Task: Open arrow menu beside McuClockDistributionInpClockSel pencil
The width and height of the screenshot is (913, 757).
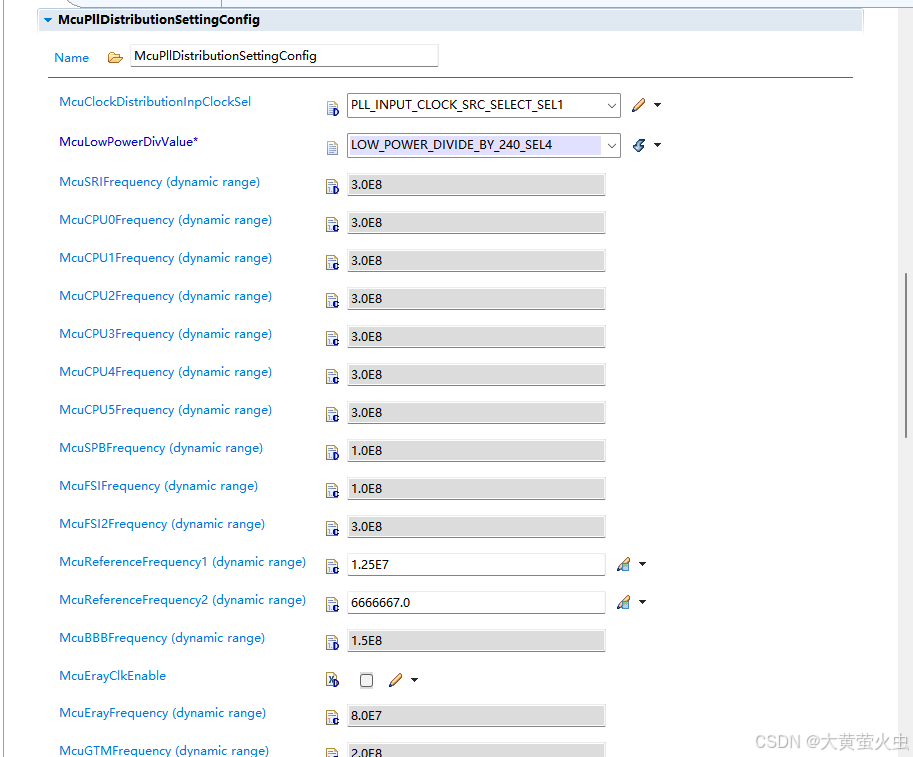Action: point(657,105)
